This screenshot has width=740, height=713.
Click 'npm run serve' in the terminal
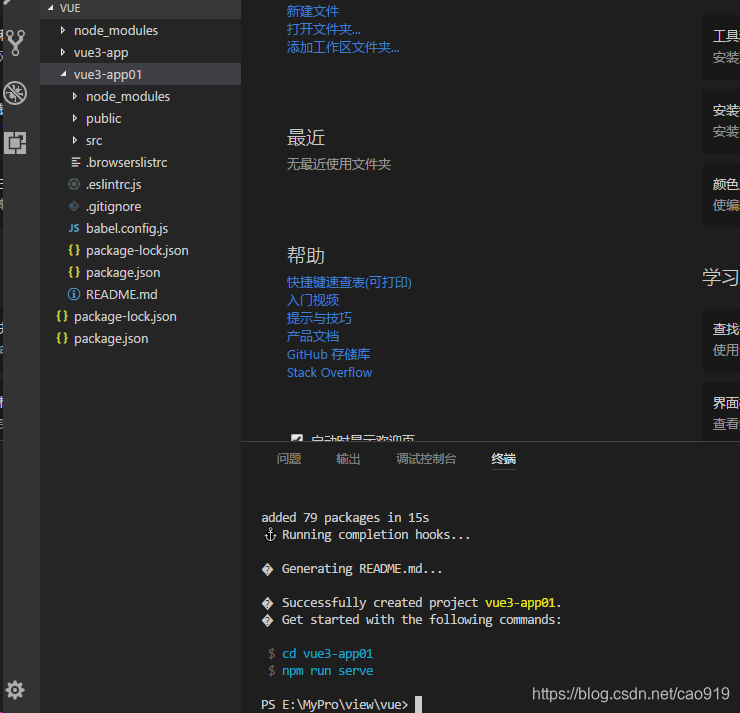click(328, 671)
